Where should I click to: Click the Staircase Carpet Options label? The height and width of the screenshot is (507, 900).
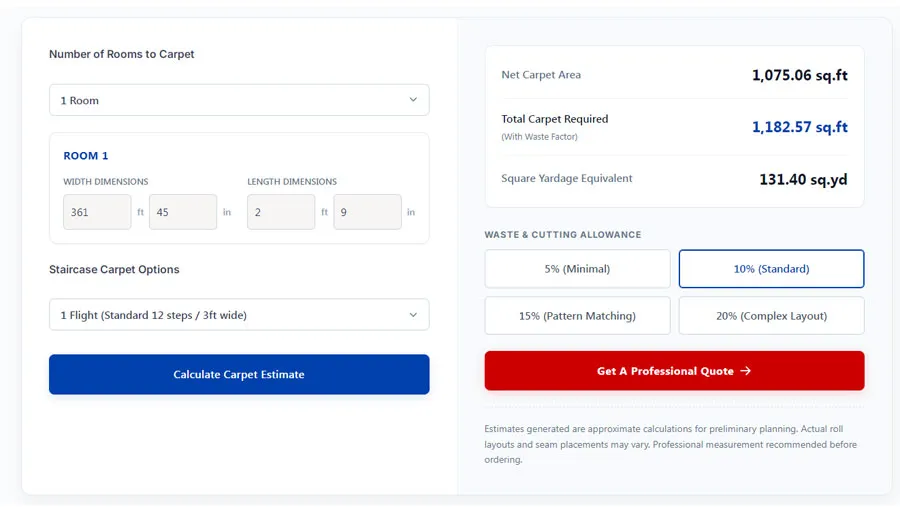tap(114, 269)
